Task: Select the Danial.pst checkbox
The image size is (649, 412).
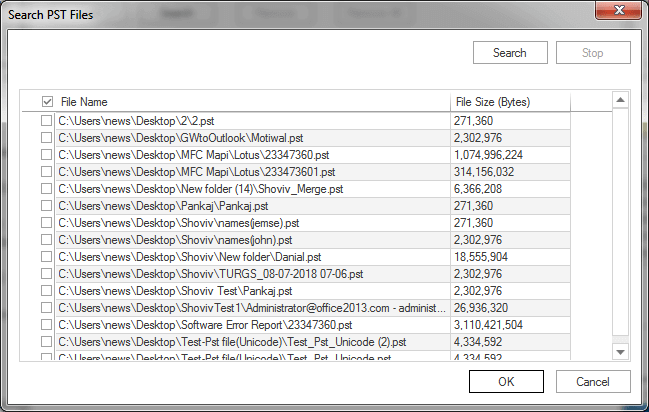Action: (x=47, y=257)
